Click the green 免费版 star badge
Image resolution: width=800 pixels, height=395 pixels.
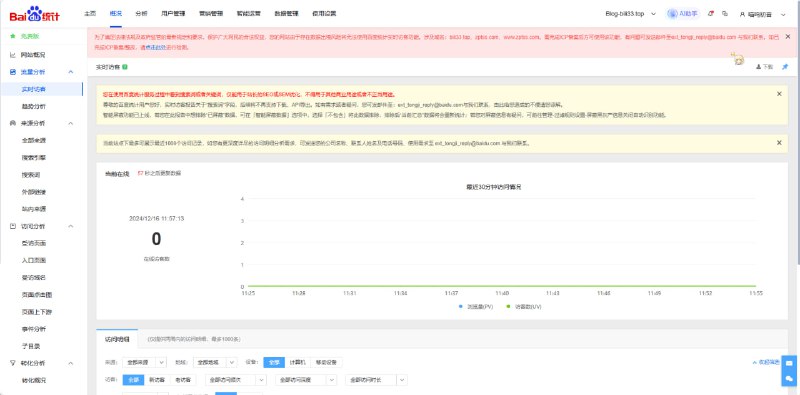click(x=13, y=36)
